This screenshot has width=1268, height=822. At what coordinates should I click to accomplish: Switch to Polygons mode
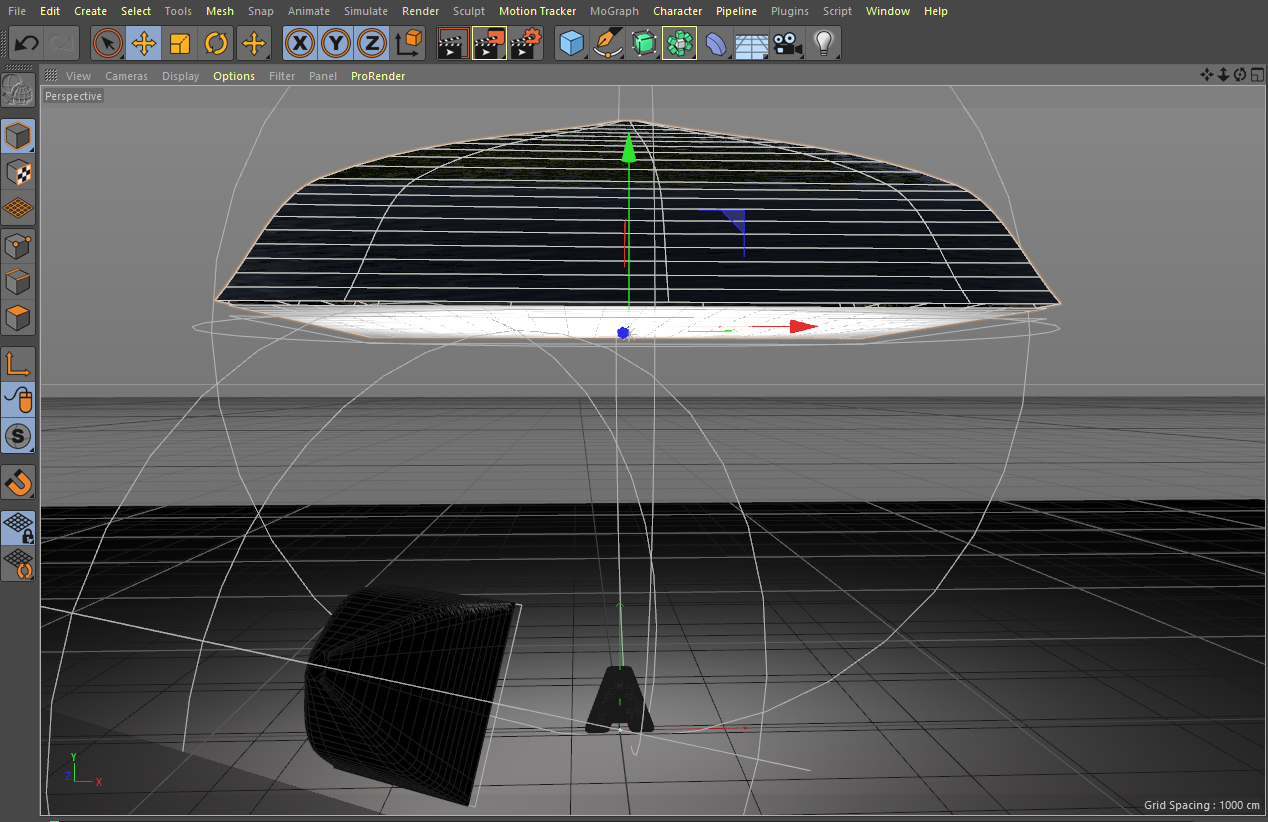click(x=18, y=319)
